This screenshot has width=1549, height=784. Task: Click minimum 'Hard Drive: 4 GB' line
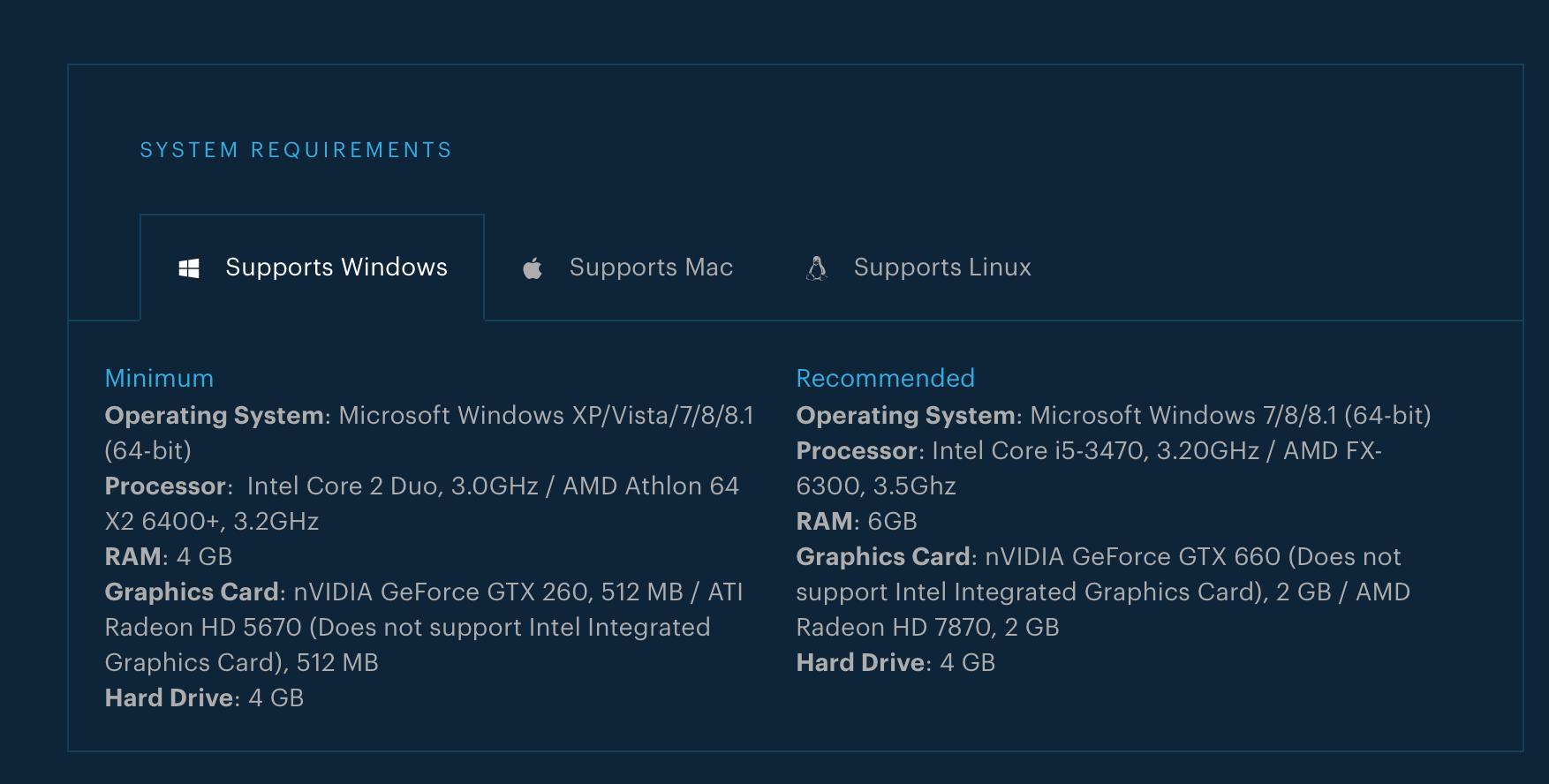[x=204, y=697]
